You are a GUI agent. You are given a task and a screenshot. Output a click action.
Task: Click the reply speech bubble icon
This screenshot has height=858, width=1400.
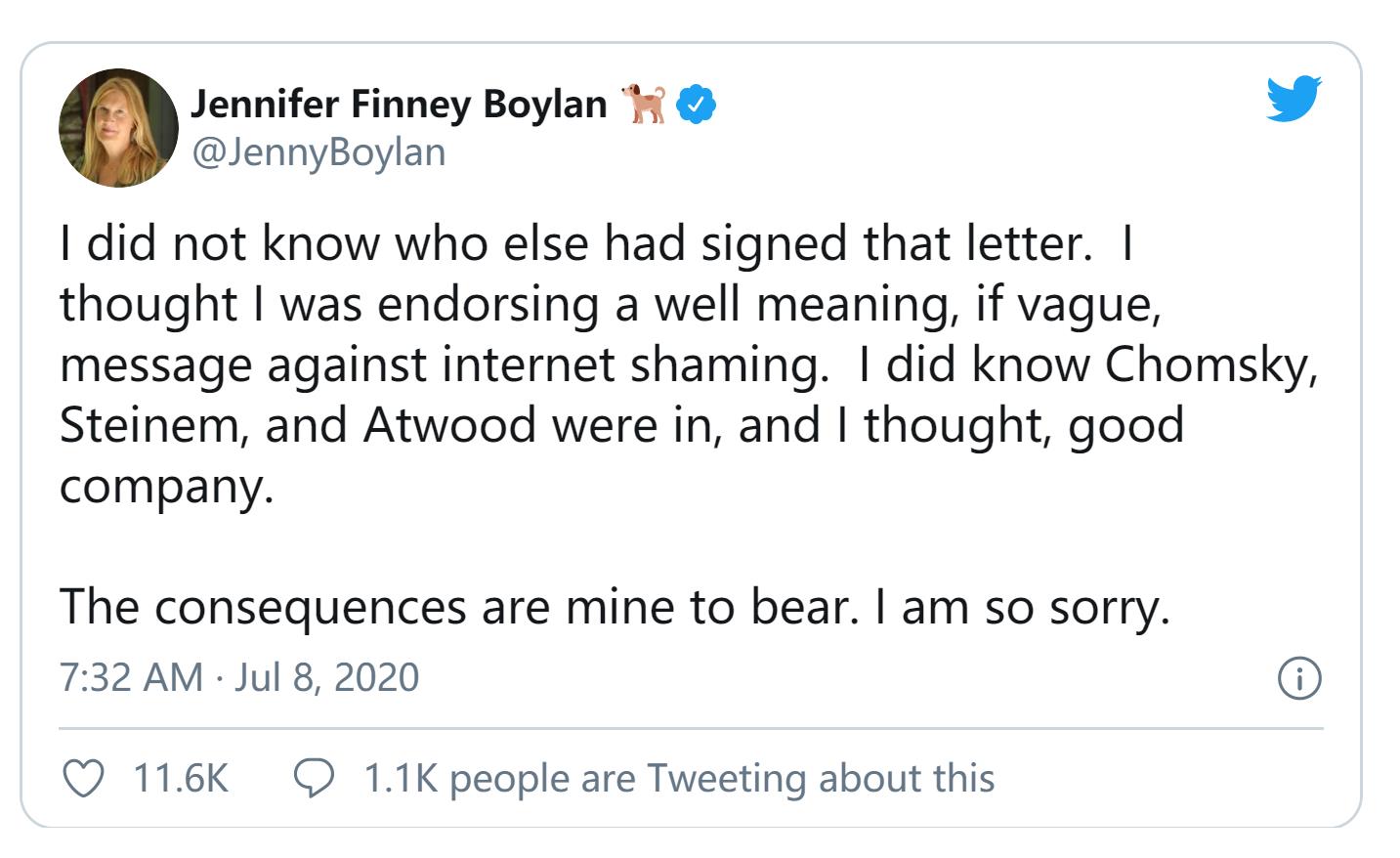click(x=315, y=779)
